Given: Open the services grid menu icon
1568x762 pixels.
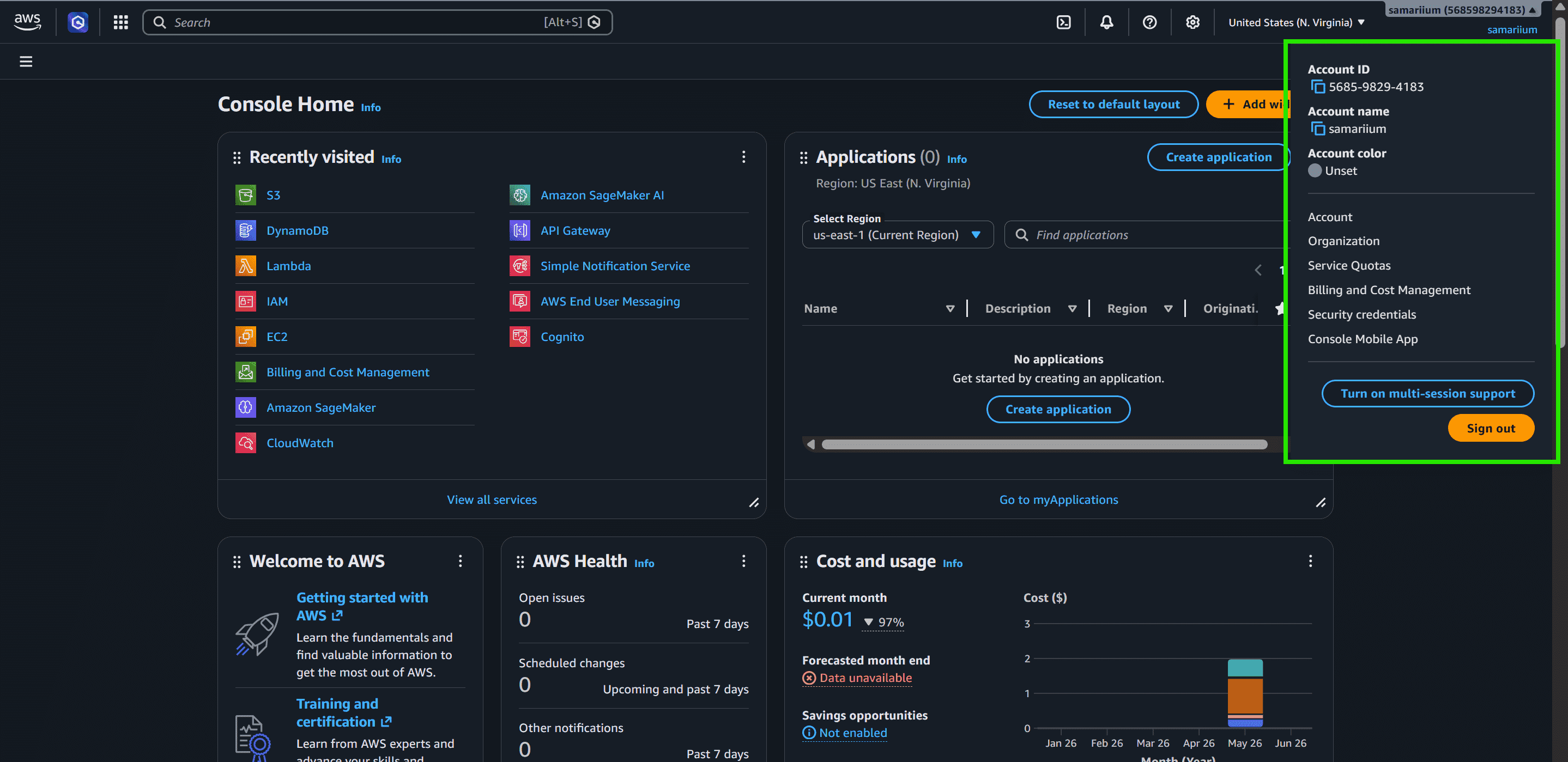Looking at the screenshot, I should click(x=120, y=22).
